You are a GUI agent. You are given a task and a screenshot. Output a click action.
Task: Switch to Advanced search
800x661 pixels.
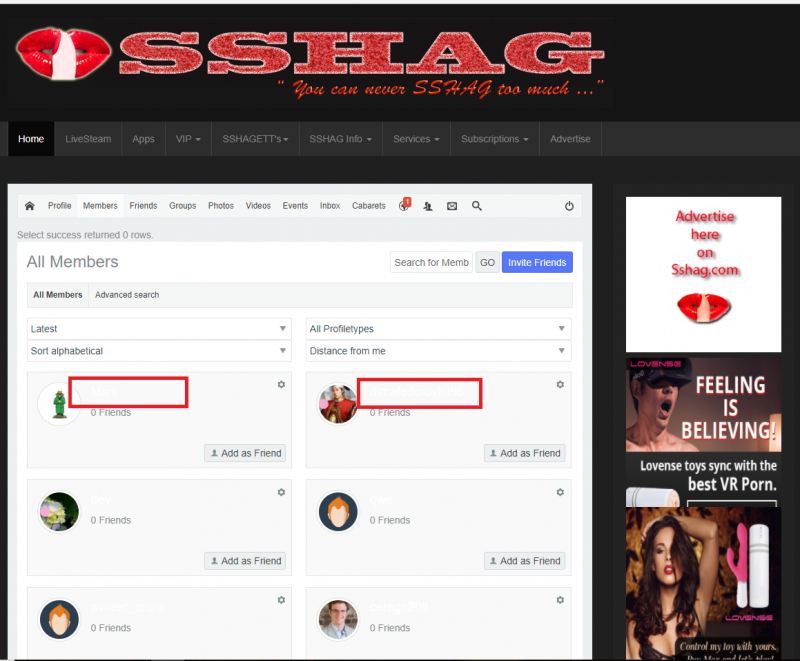(x=127, y=295)
